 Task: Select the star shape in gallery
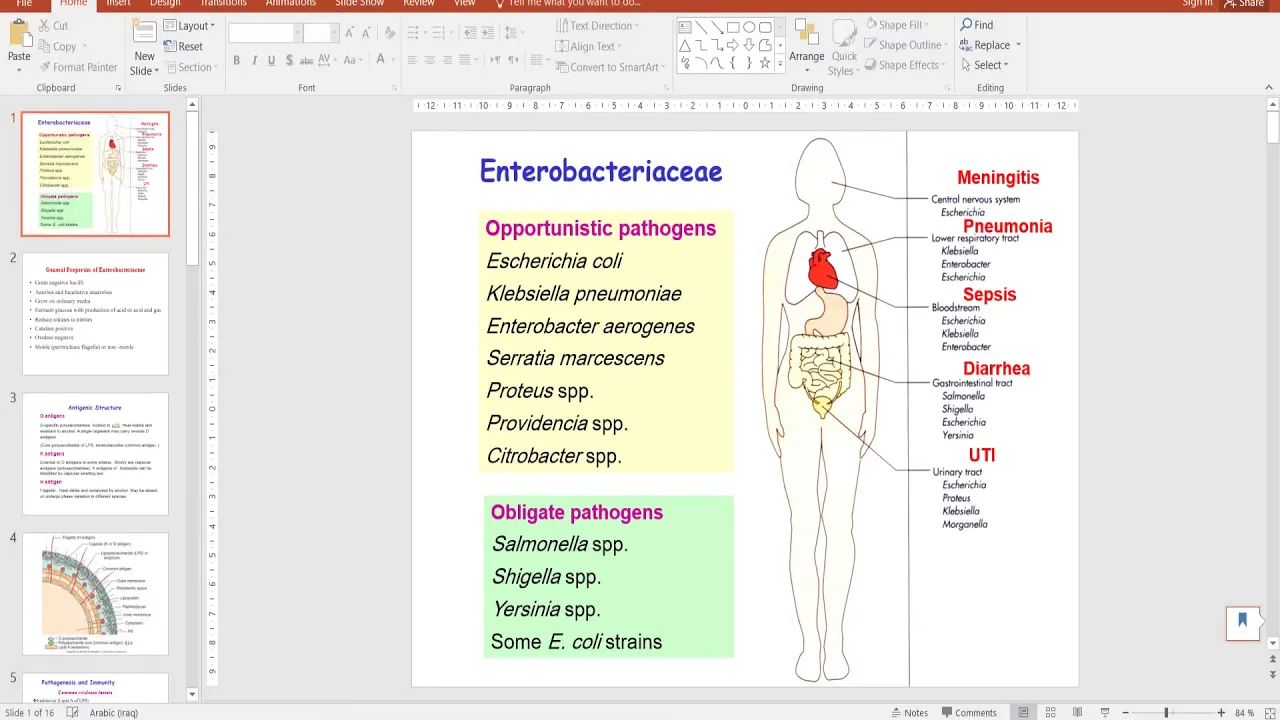[765, 63]
